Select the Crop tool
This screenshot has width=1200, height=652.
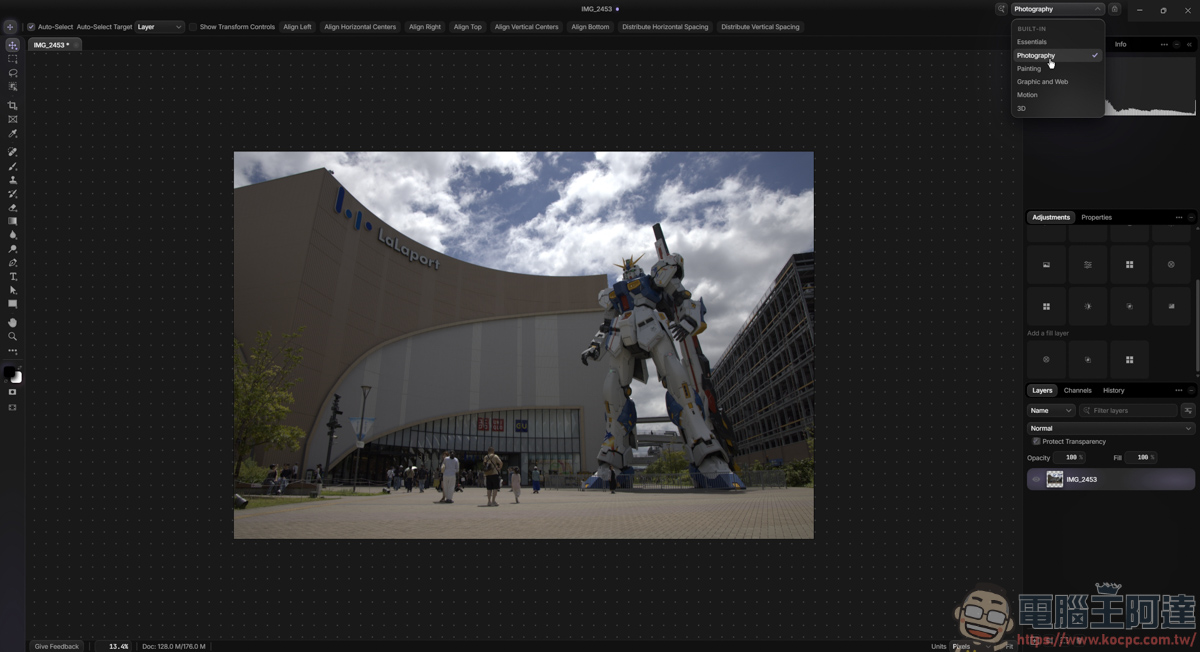tap(13, 105)
